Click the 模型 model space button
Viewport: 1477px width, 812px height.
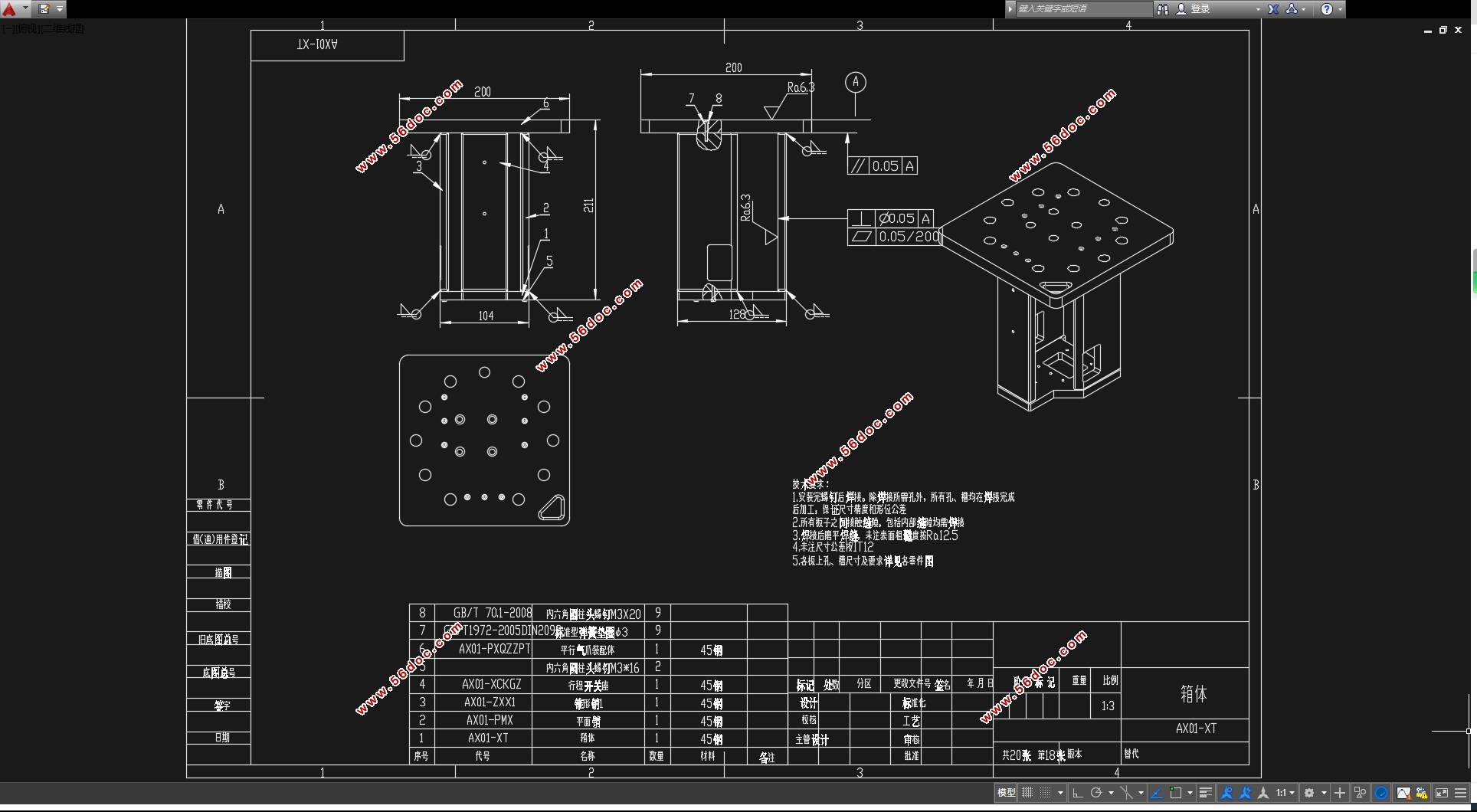1006,793
